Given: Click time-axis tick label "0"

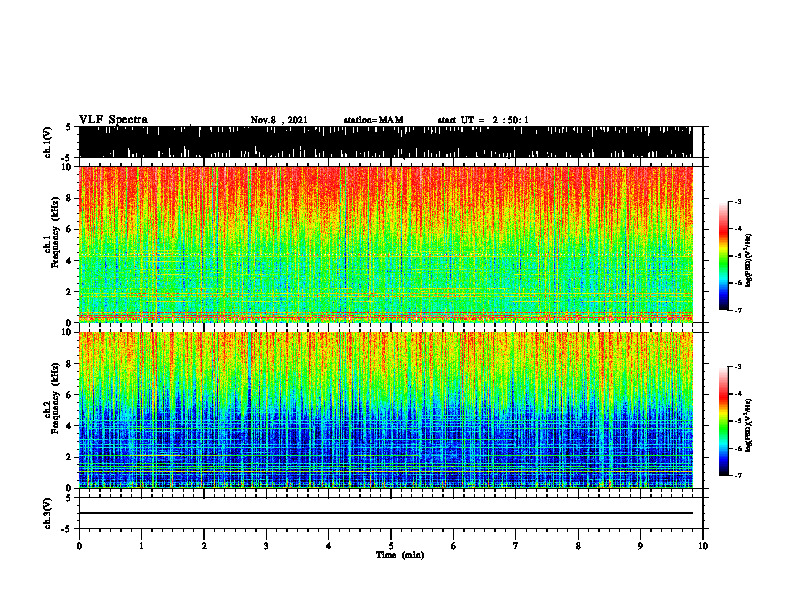Looking at the screenshot, I should click(79, 546).
